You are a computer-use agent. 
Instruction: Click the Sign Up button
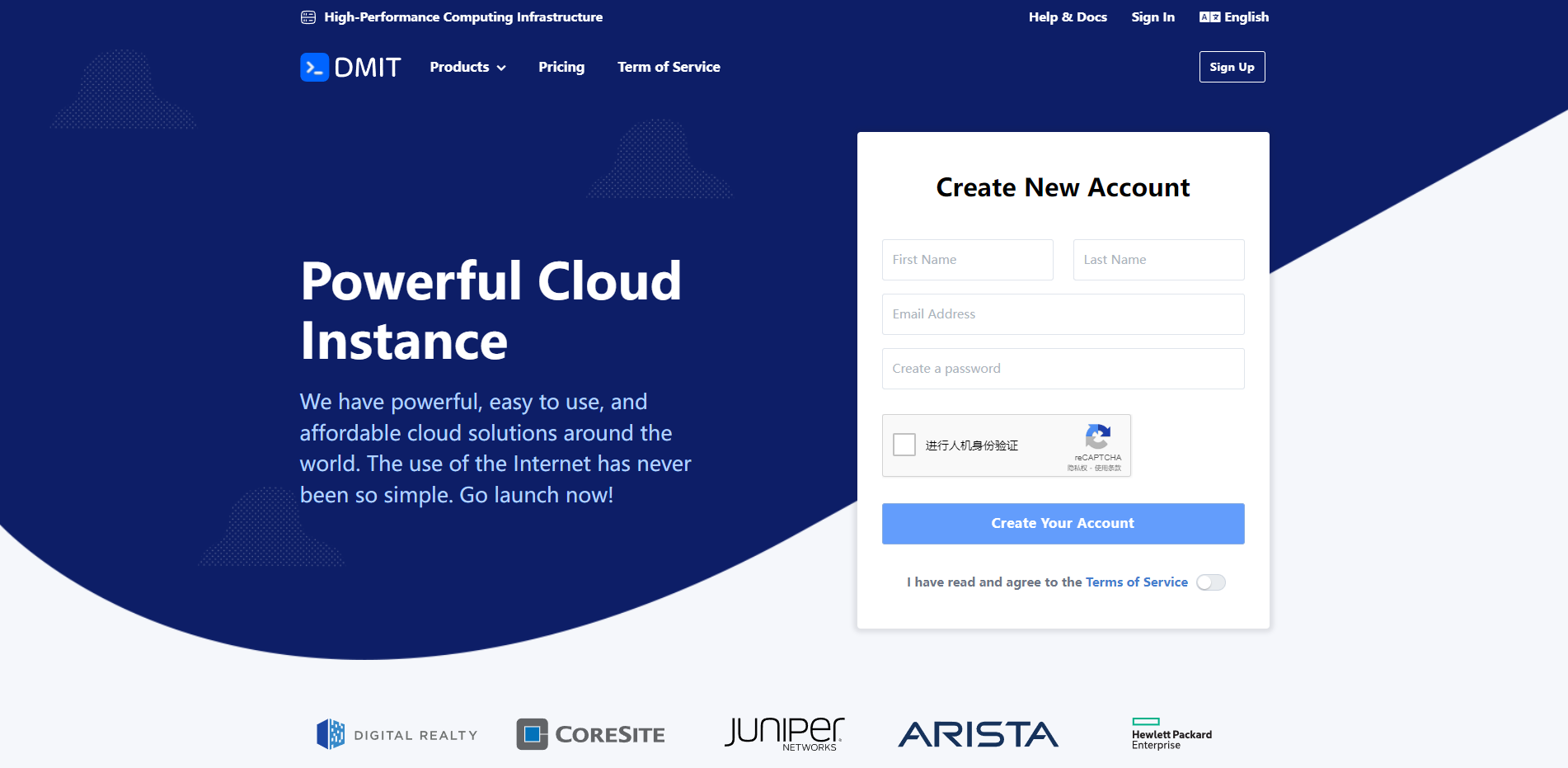coord(1232,67)
